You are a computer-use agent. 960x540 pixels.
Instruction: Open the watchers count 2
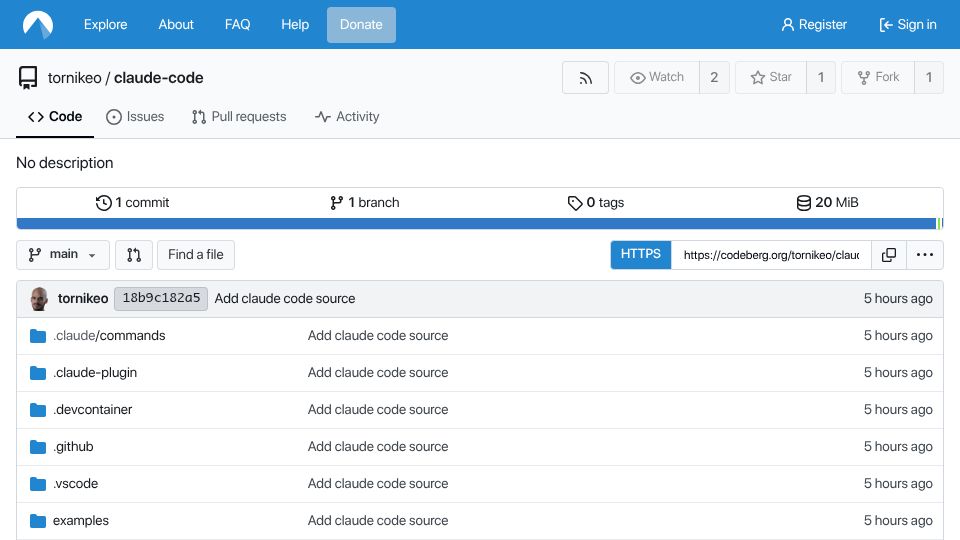tap(714, 77)
